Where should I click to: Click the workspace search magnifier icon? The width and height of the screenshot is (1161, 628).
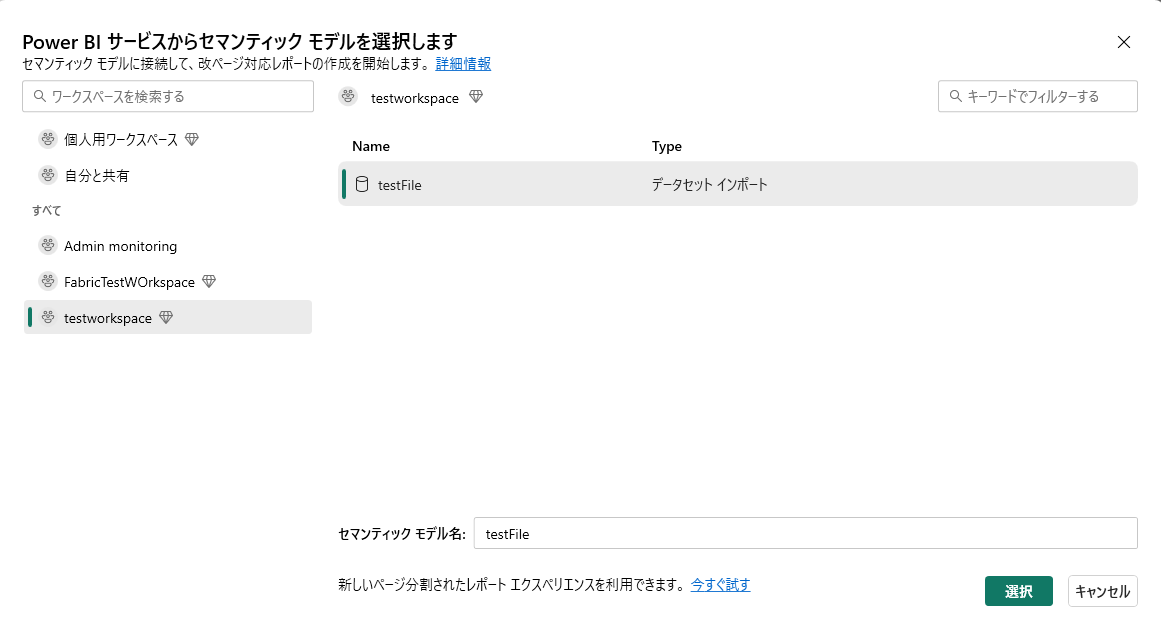pyautogui.click(x=40, y=96)
